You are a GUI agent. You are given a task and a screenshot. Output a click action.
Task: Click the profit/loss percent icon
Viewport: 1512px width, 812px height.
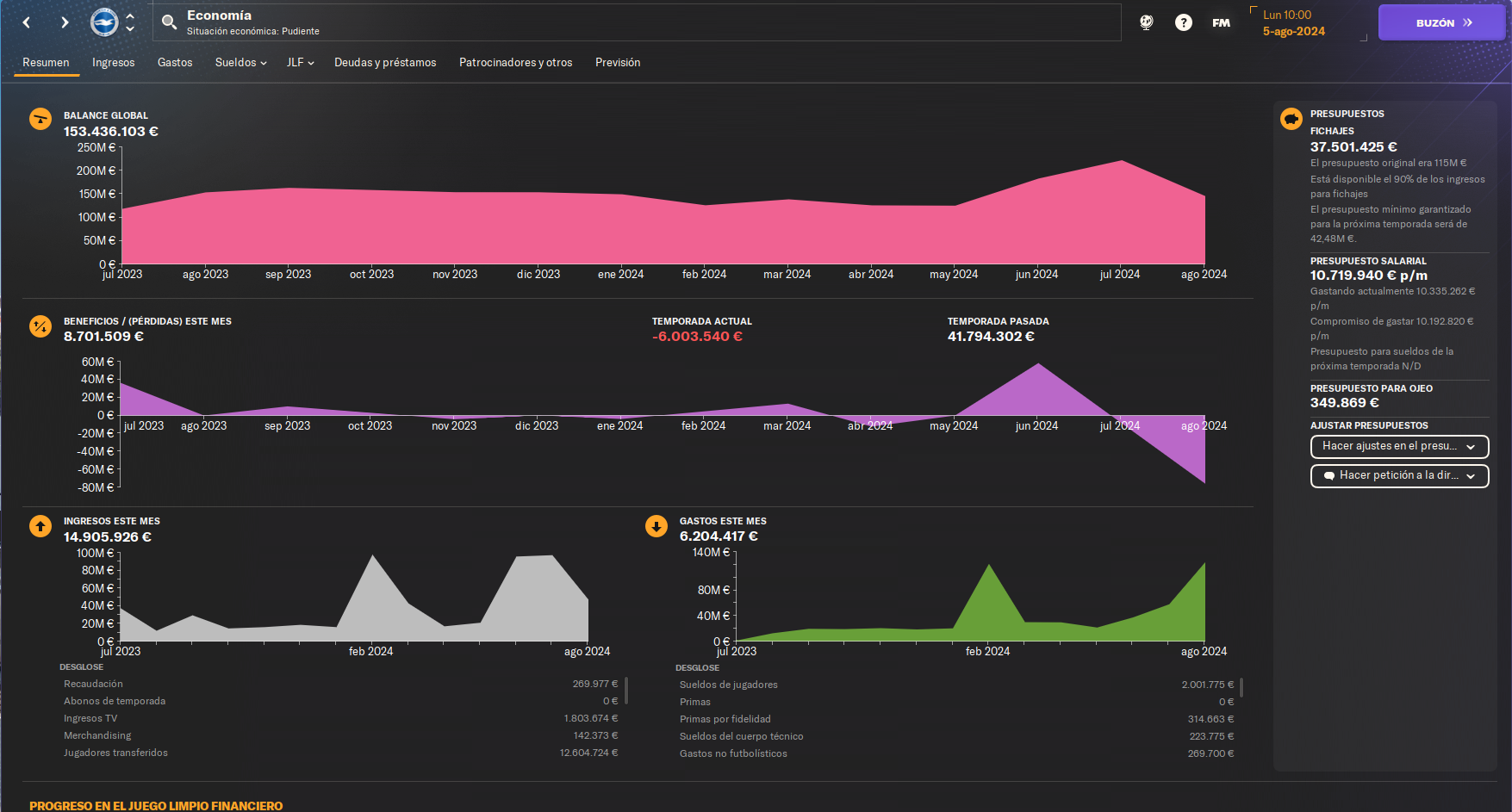[40, 326]
